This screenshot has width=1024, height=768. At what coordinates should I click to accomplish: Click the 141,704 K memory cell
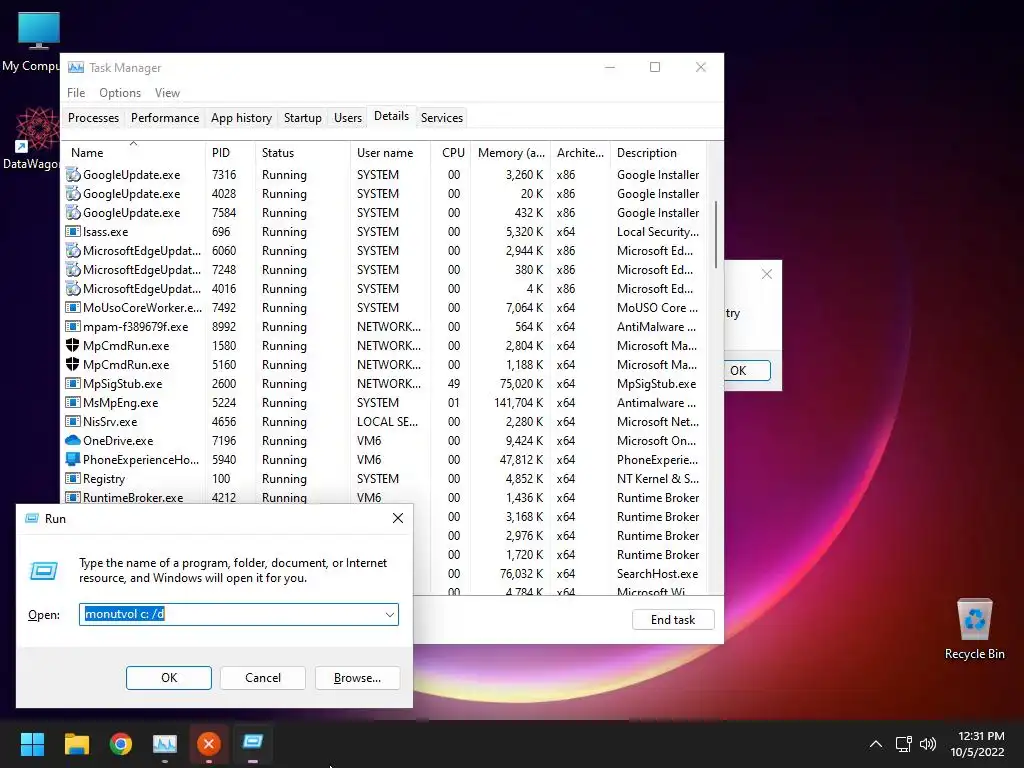519,403
